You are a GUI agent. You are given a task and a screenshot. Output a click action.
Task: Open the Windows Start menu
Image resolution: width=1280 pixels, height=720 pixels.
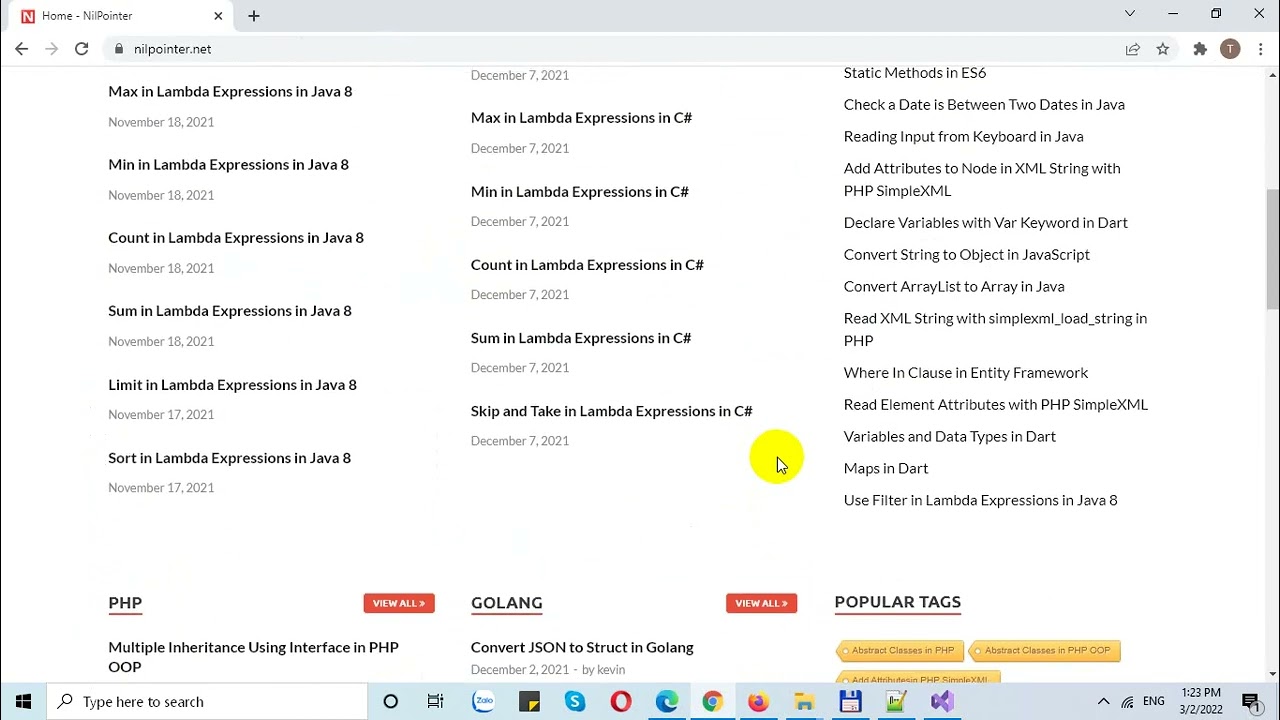[x=24, y=701]
